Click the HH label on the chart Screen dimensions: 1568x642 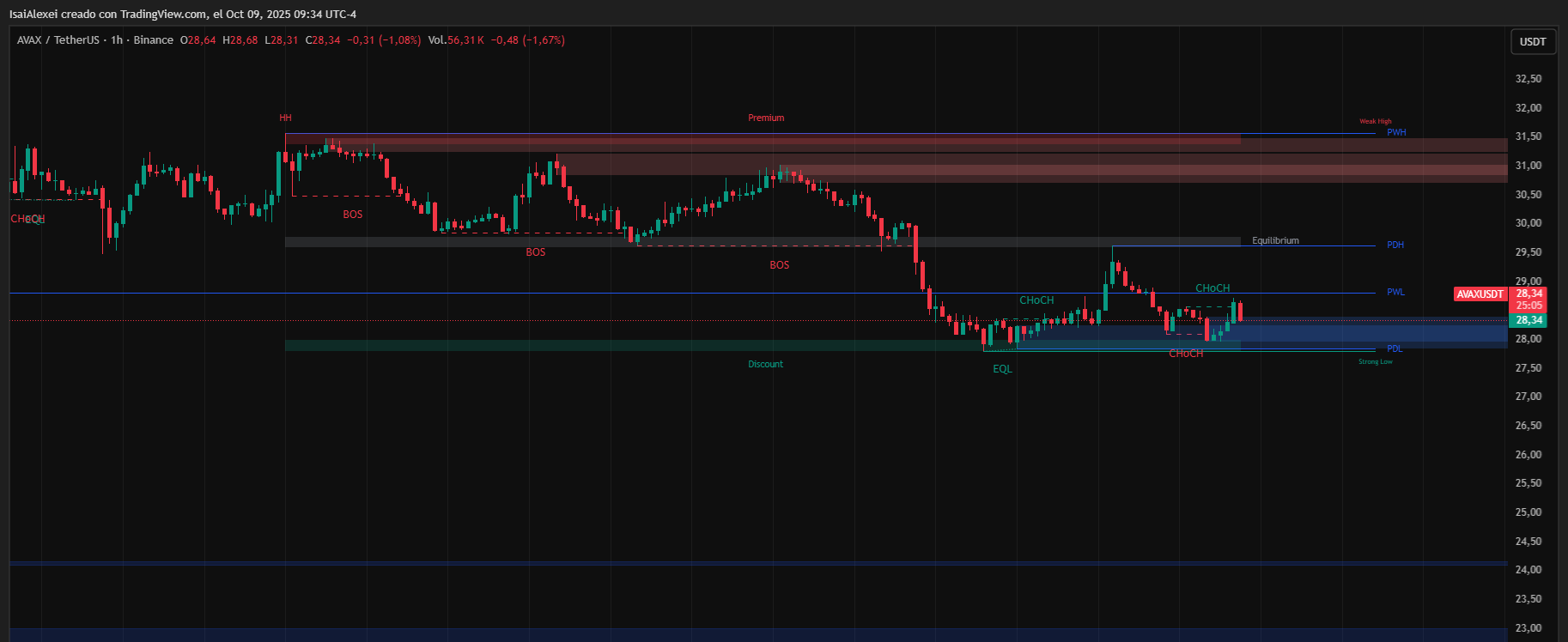[x=286, y=118]
